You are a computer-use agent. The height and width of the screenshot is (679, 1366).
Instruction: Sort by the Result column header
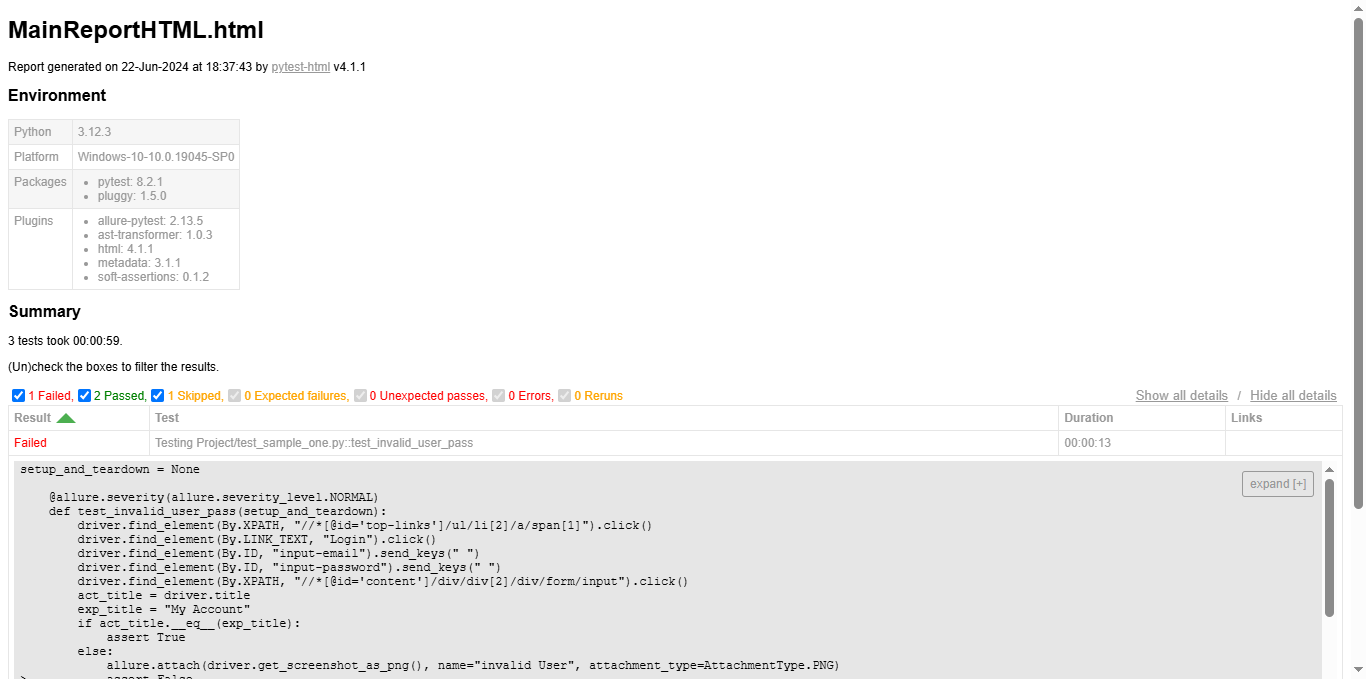pyautogui.click(x=78, y=418)
